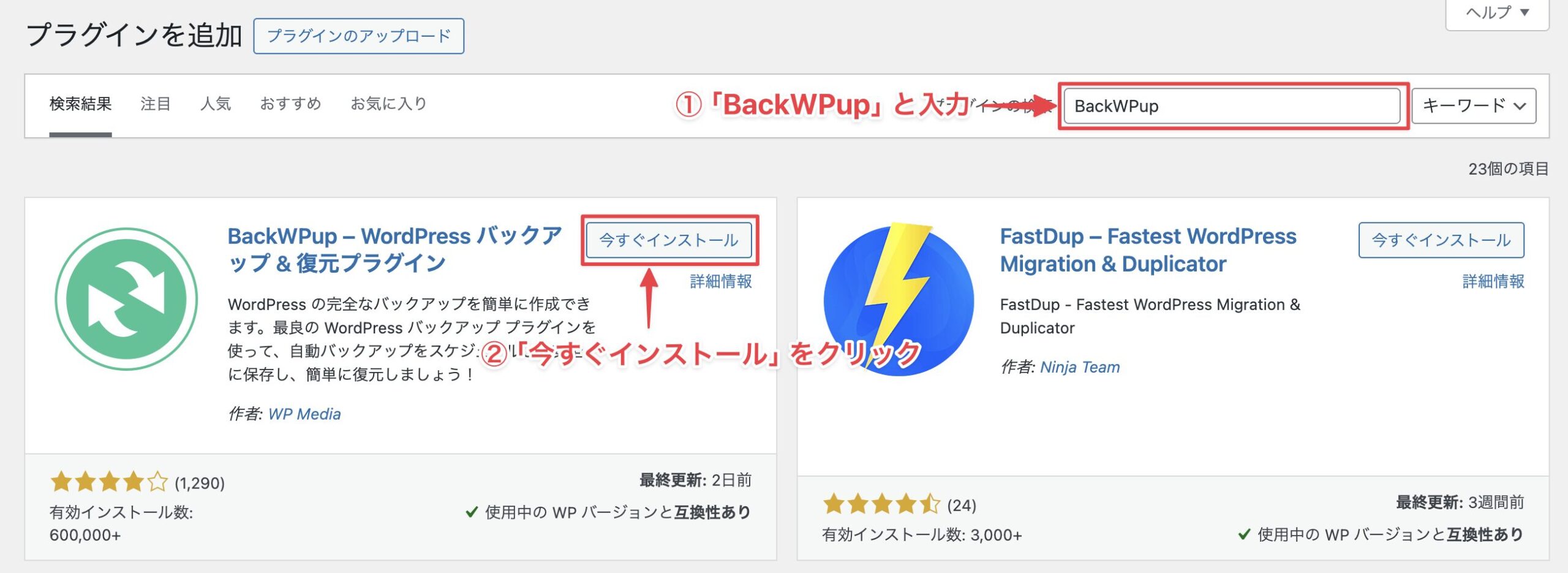This screenshot has width=1568, height=573.
Task: Click the FastDup lightning bolt plugin icon
Action: pyautogui.click(x=899, y=299)
